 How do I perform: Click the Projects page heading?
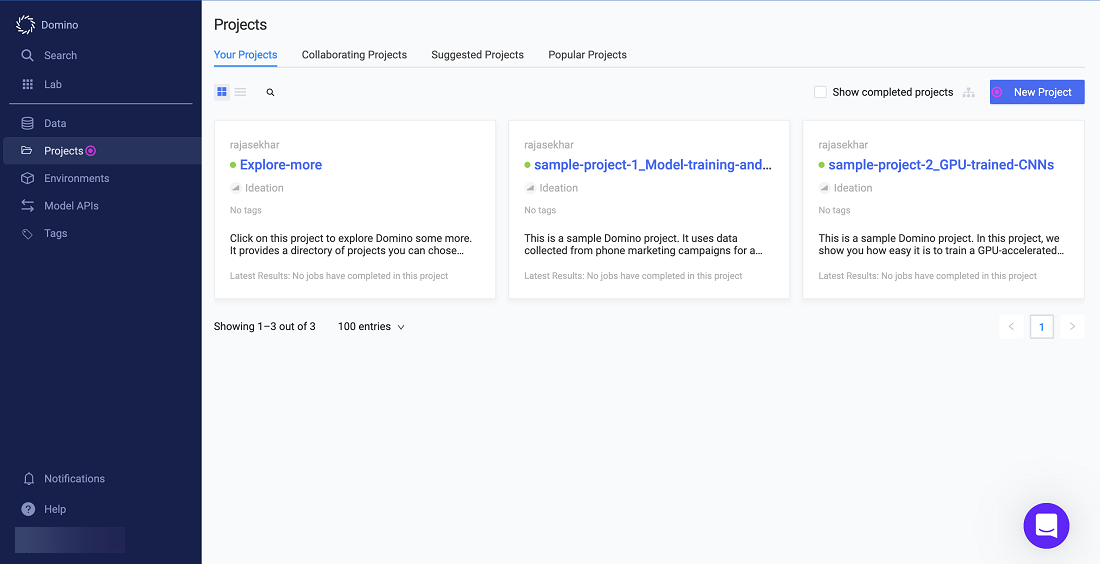click(241, 25)
